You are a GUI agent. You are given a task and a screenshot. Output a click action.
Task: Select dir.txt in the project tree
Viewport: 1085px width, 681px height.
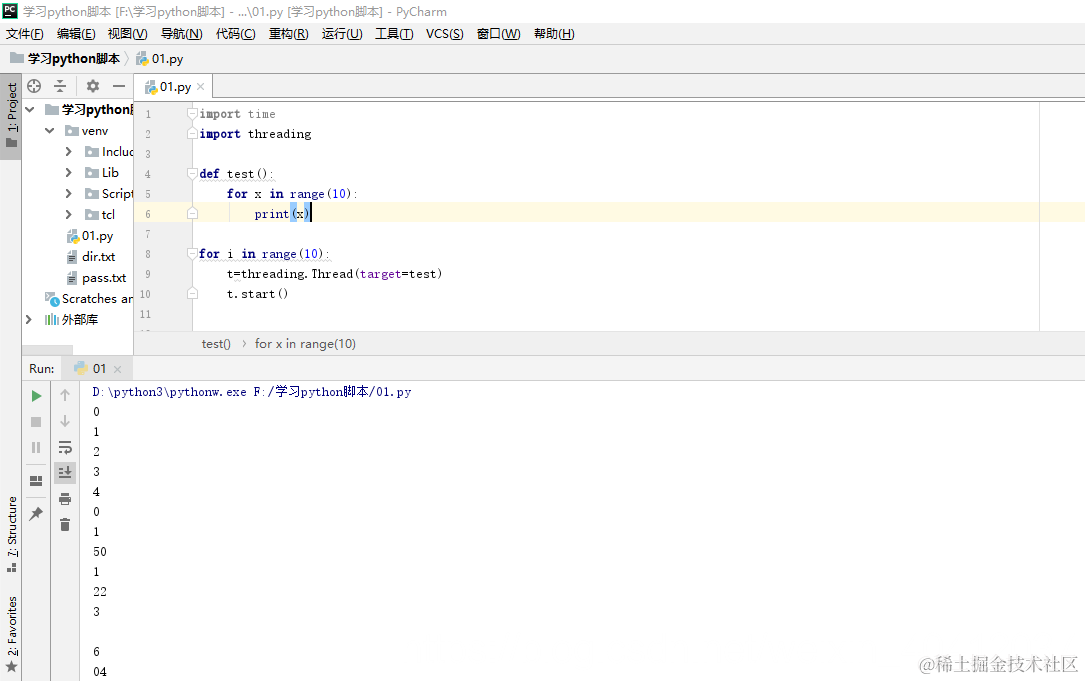pos(91,257)
